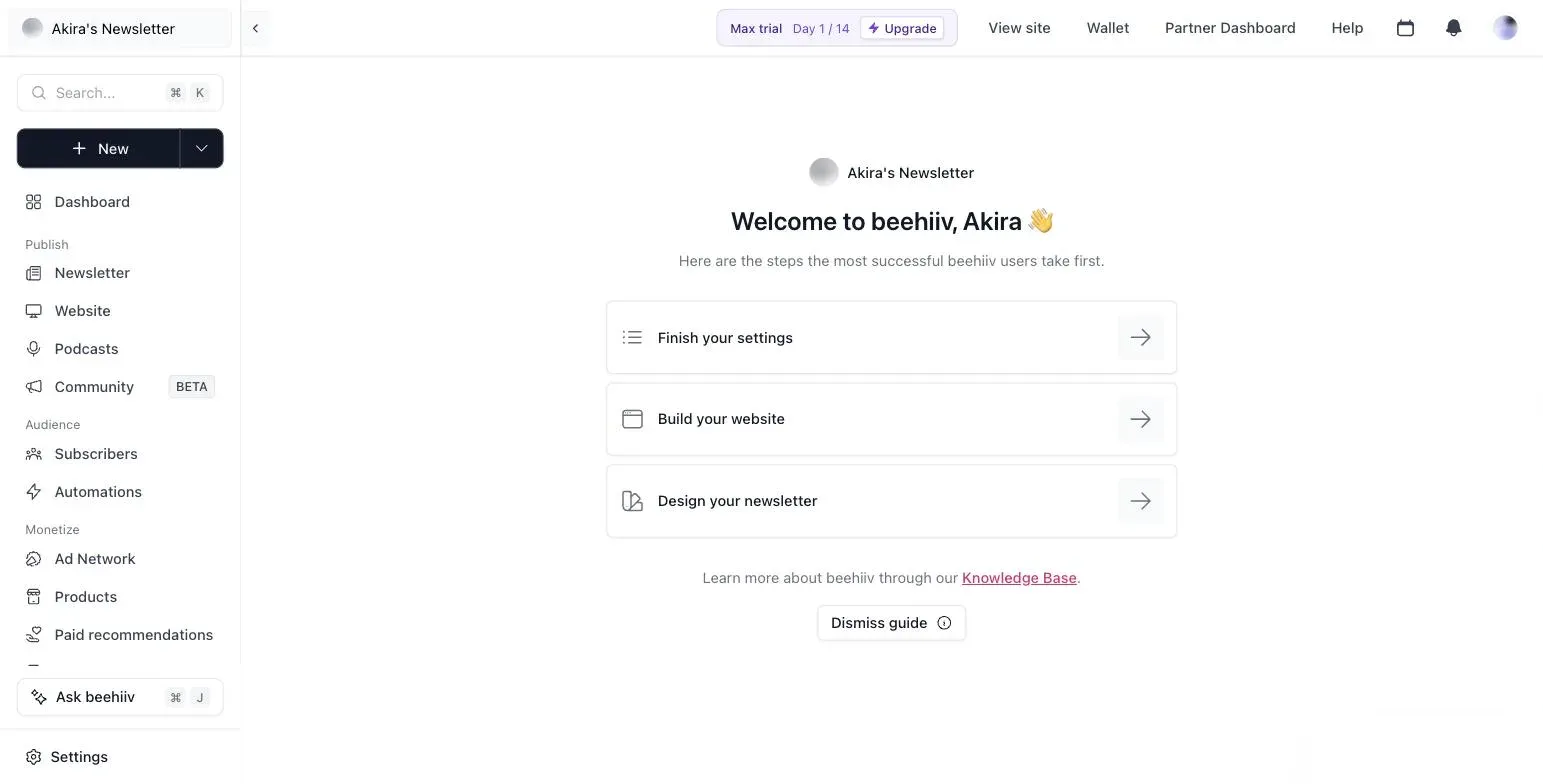Open the Ask beehiiv assistant button
The image size is (1543, 784).
120,697
